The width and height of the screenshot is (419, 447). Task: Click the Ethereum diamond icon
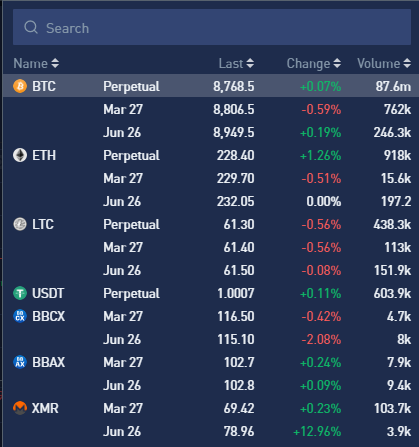[x=20, y=155]
